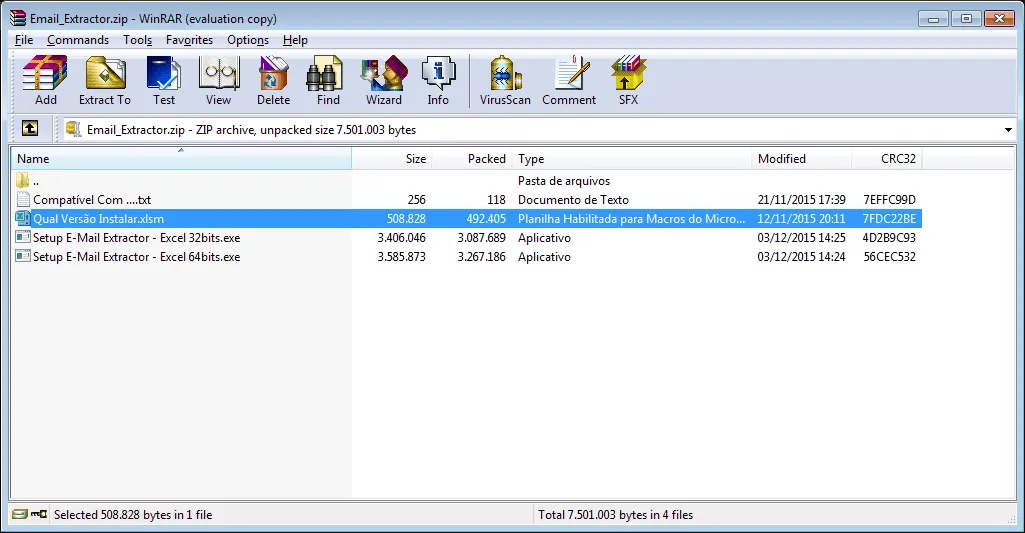Convert archive with SFX tool

[x=628, y=81]
